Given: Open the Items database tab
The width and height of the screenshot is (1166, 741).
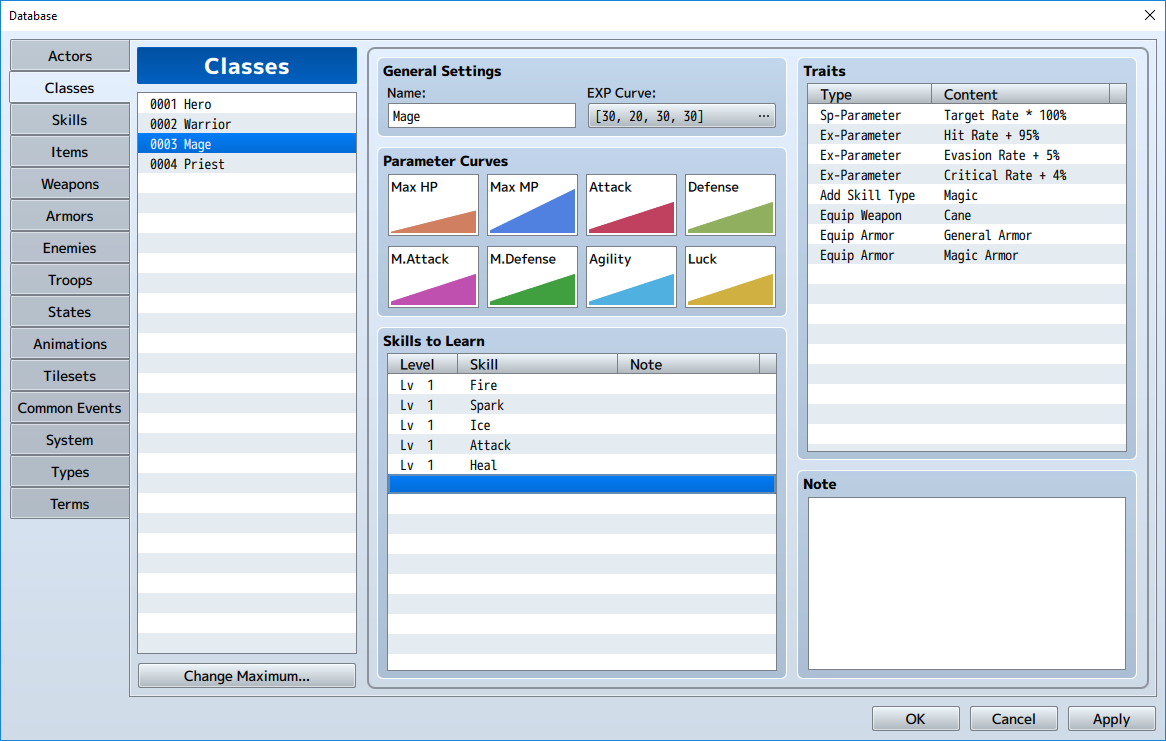Looking at the screenshot, I should [70, 152].
